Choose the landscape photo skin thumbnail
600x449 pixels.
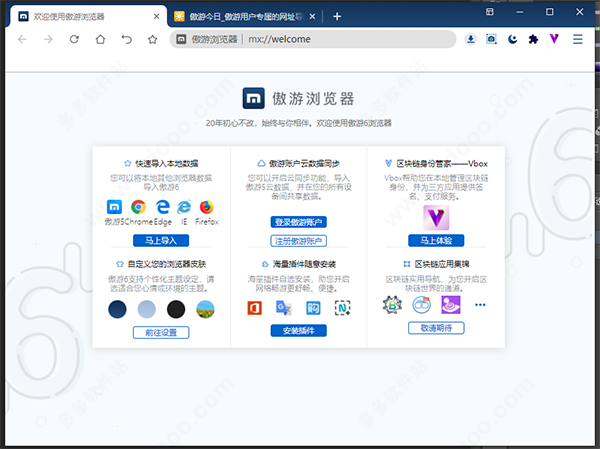pyautogui.click(x=205, y=309)
